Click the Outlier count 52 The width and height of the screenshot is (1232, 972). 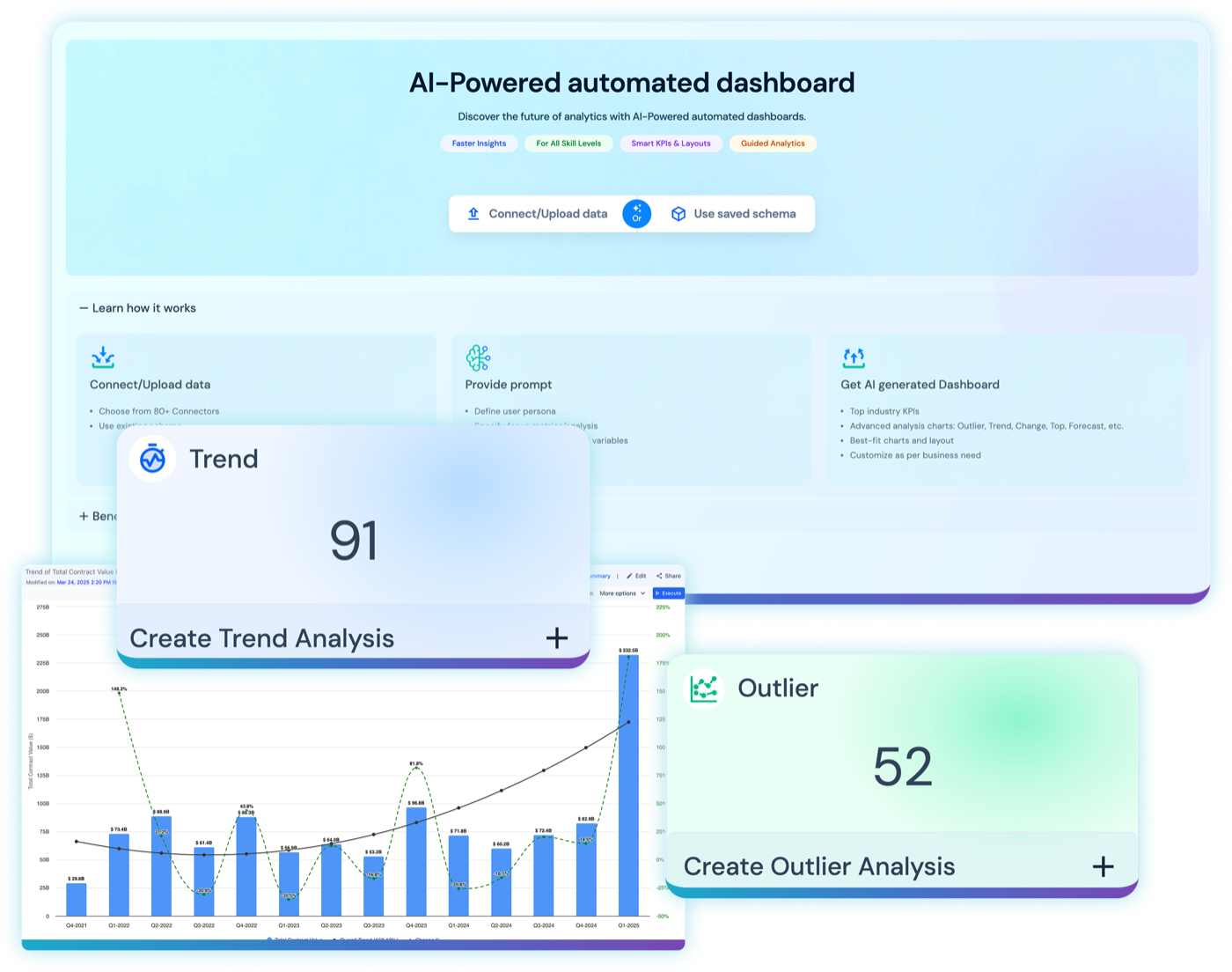[903, 767]
